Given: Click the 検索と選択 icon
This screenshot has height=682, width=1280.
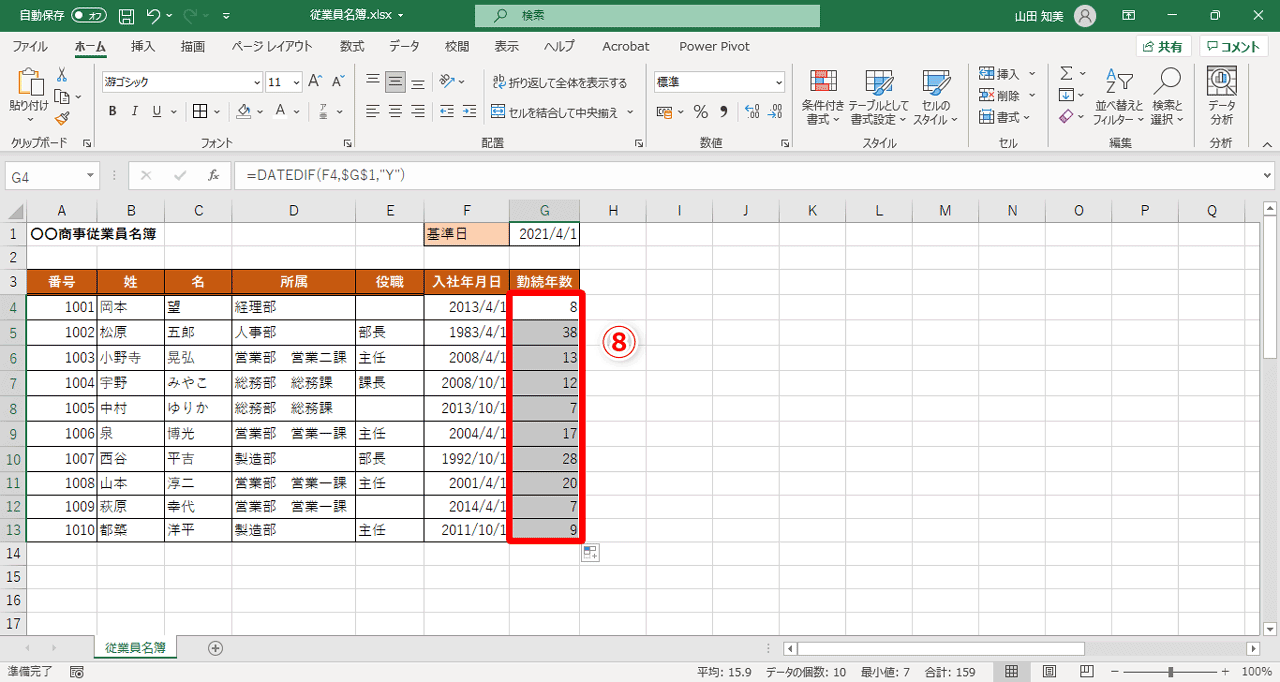Looking at the screenshot, I should [x=1168, y=97].
